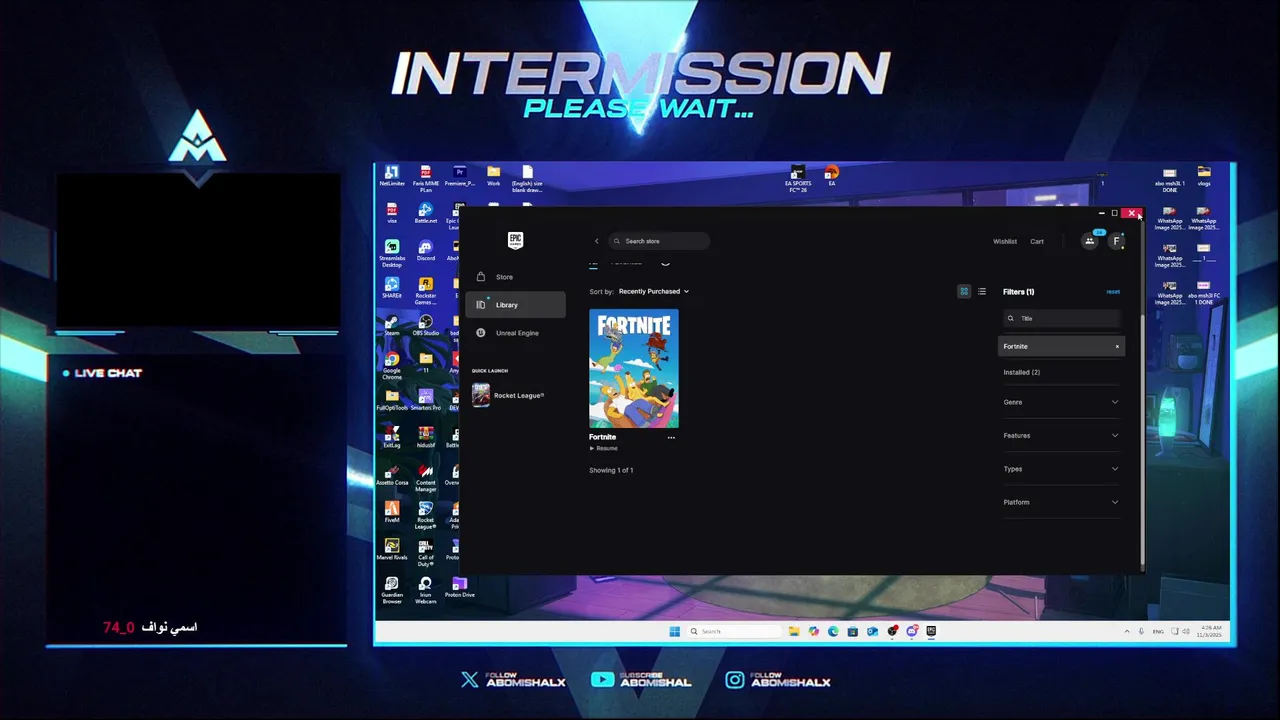Select the Premiere project desktop icon
This screenshot has width=1280, height=720.
459,177
